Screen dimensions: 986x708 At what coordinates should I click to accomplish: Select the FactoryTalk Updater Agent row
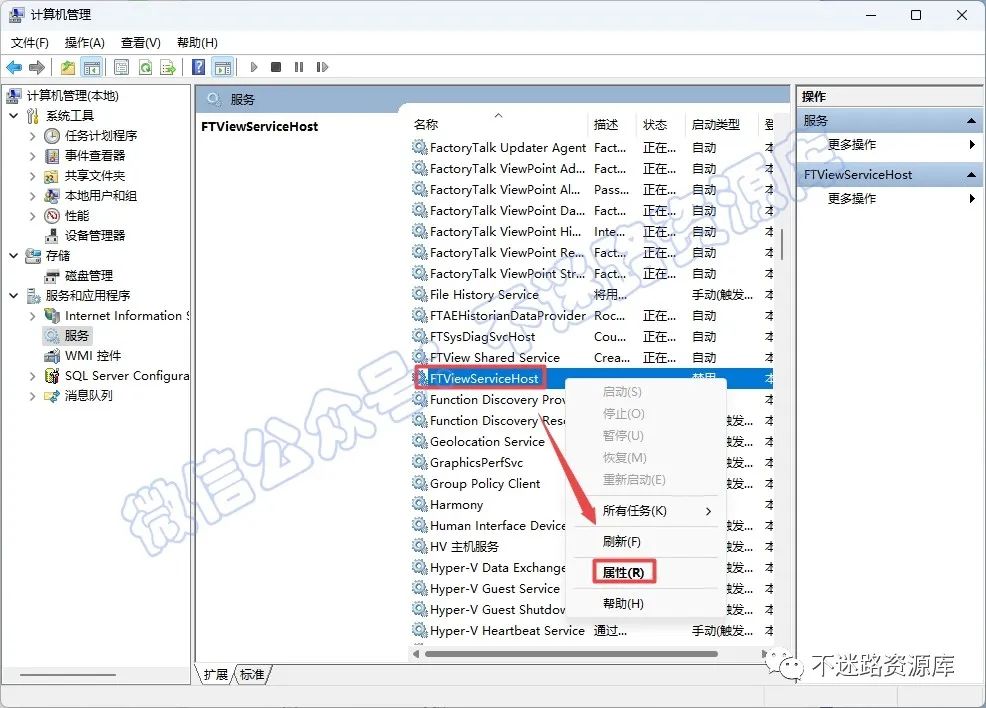592,148
